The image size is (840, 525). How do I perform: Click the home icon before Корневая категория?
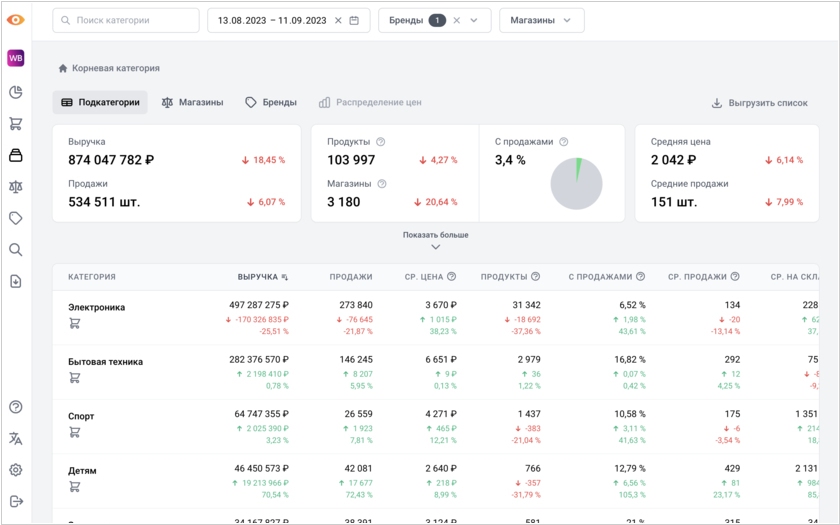[x=63, y=68]
